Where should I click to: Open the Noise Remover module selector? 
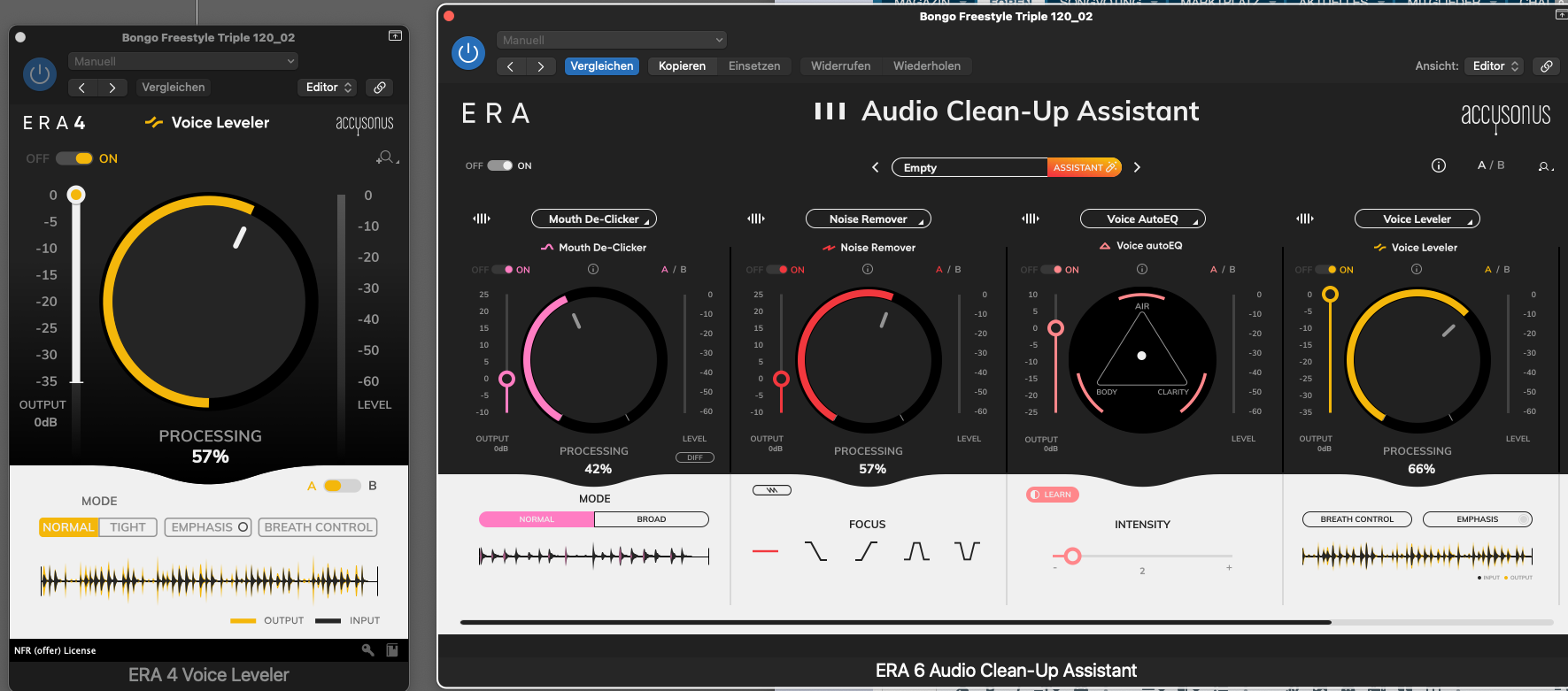coord(869,219)
